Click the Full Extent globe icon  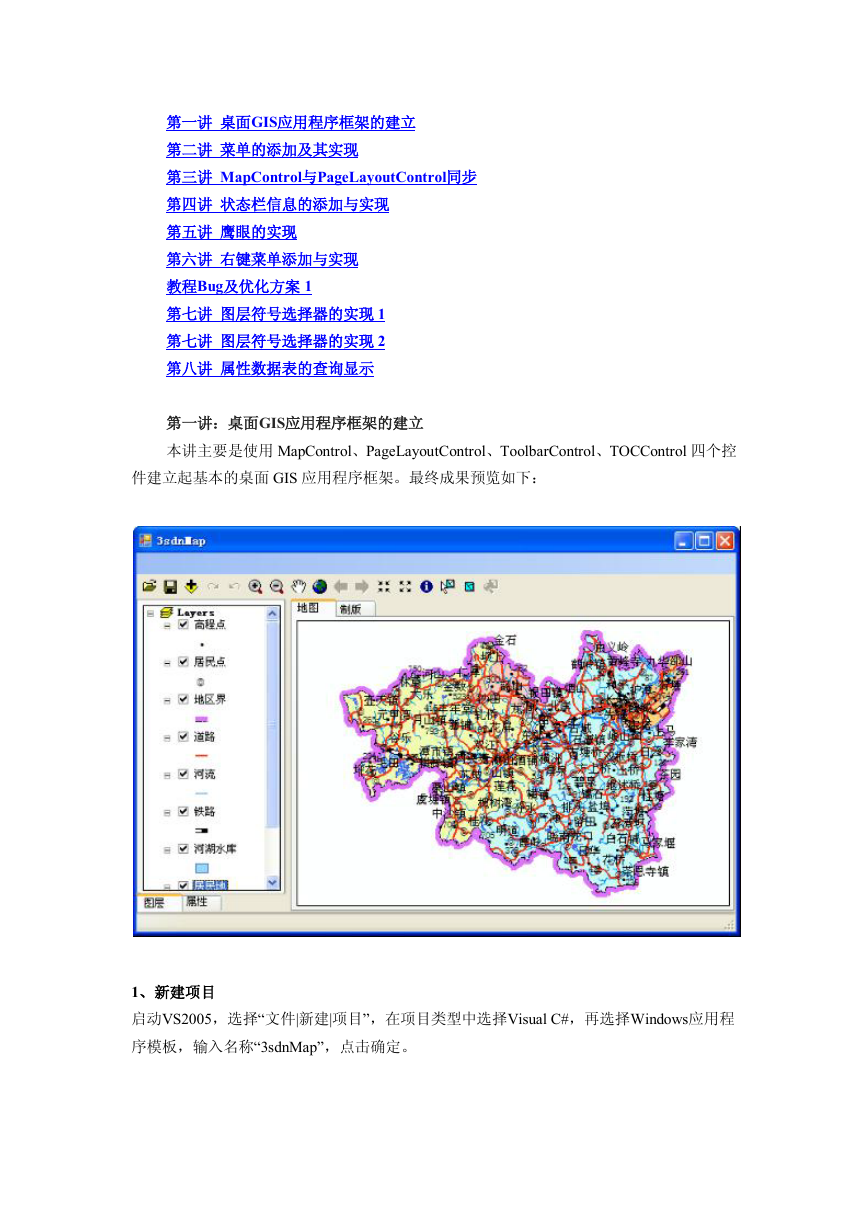[319, 587]
